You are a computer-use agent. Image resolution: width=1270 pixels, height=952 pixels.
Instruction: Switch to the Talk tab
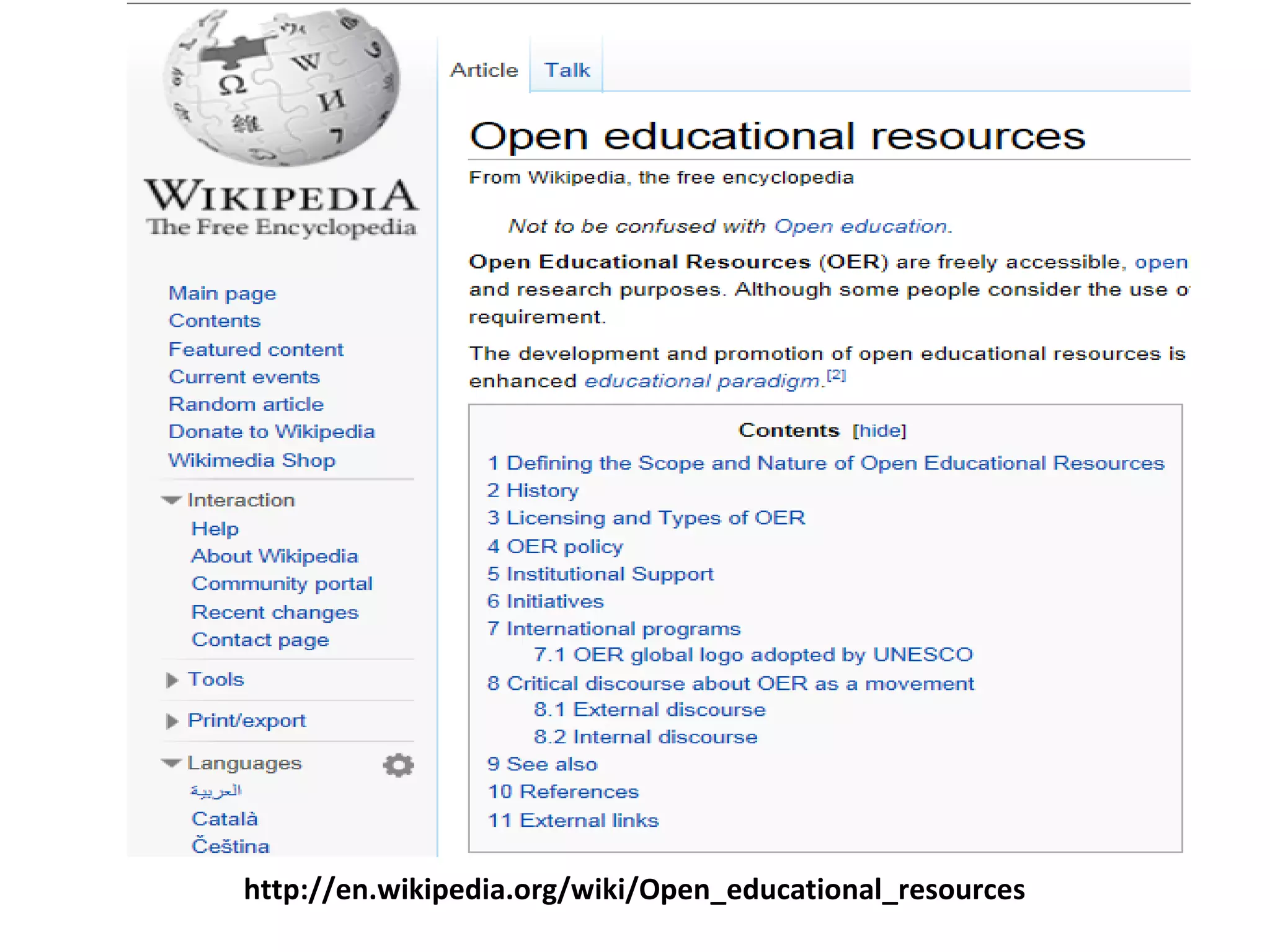tap(567, 70)
